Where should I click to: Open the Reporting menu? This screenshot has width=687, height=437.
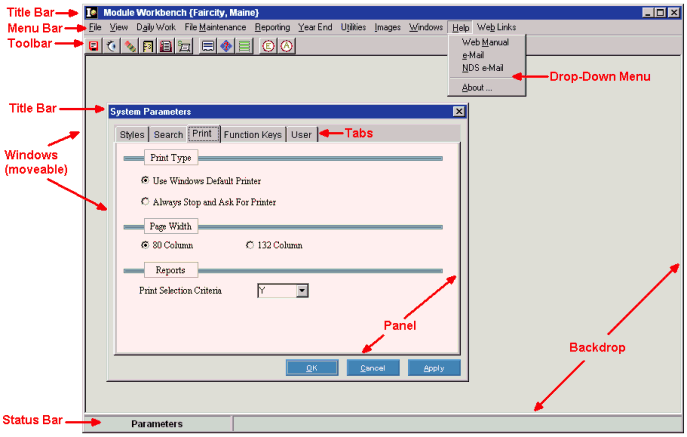click(x=272, y=27)
